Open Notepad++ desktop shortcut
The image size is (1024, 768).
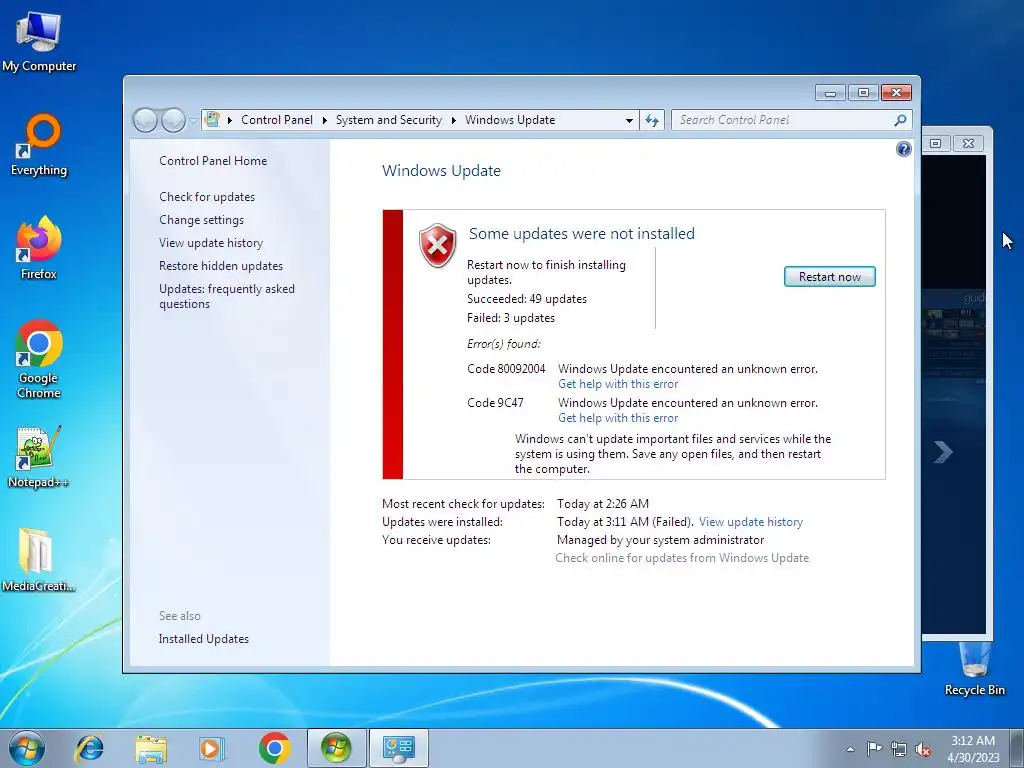(39, 457)
